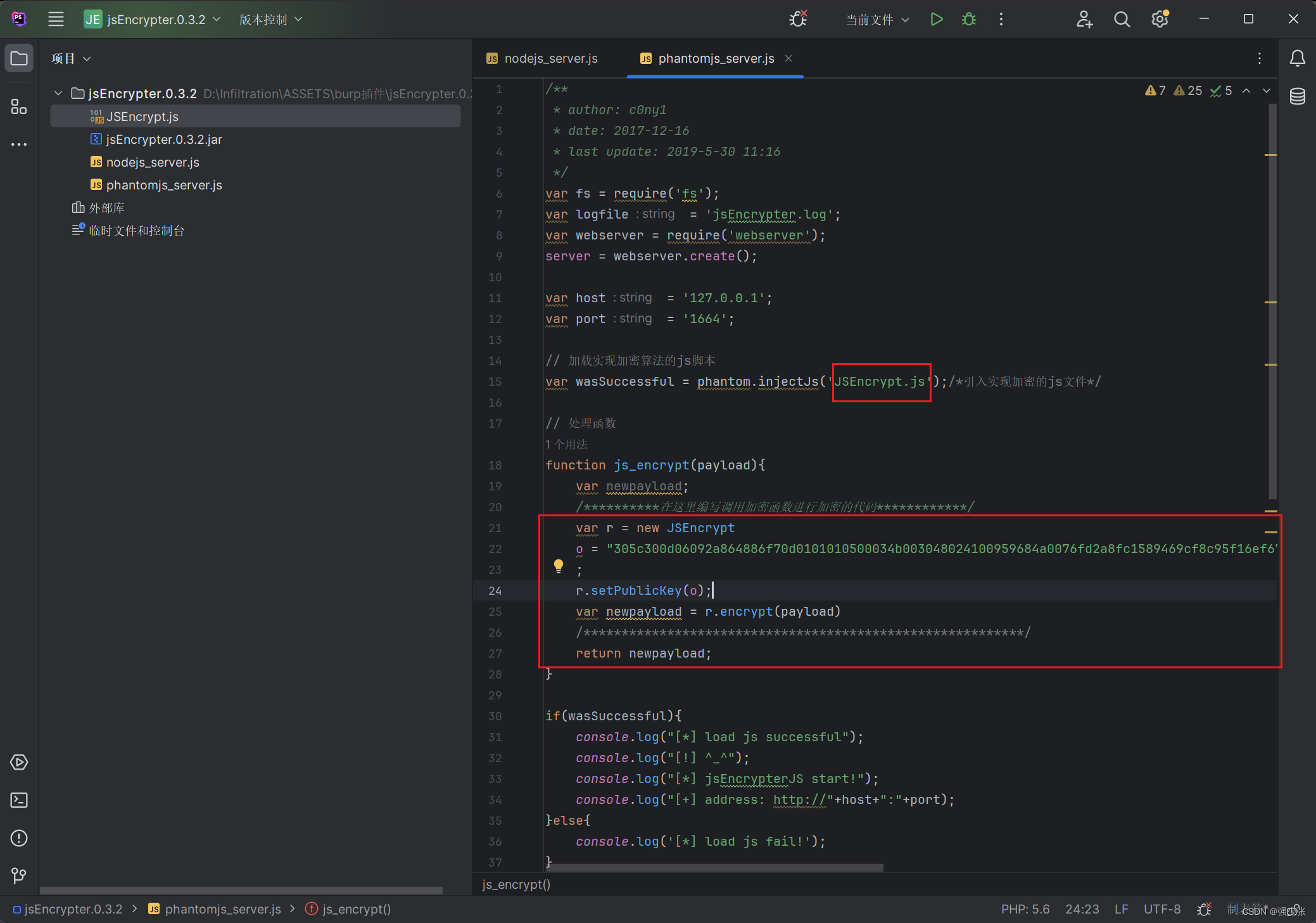
Task: Open the Search Everywhere magnifier
Action: click(x=1122, y=19)
